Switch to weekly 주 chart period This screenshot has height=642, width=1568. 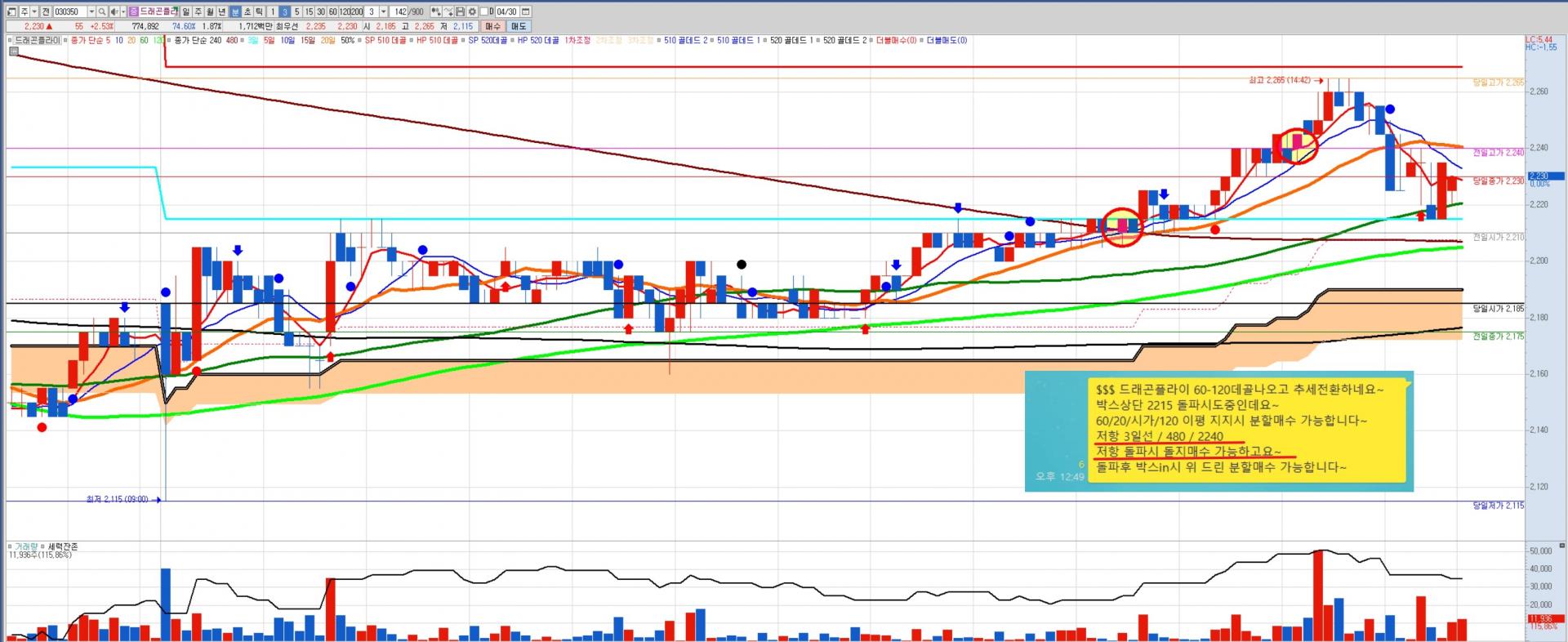click(x=198, y=12)
